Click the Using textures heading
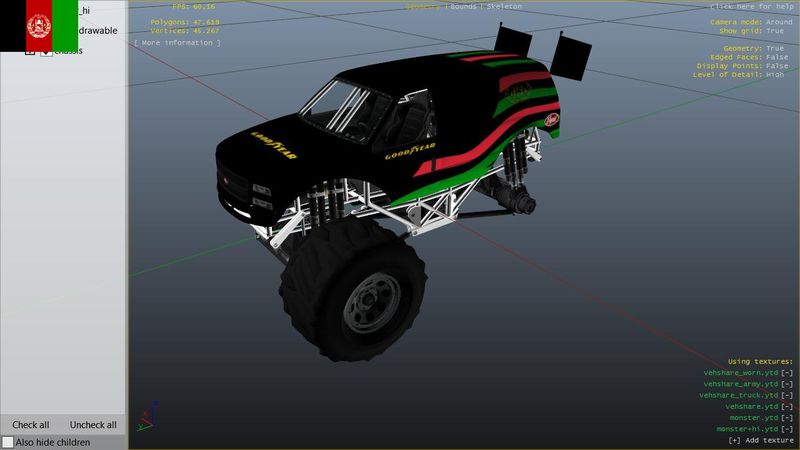Image resolution: width=800 pixels, height=450 pixels. [761, 362]
